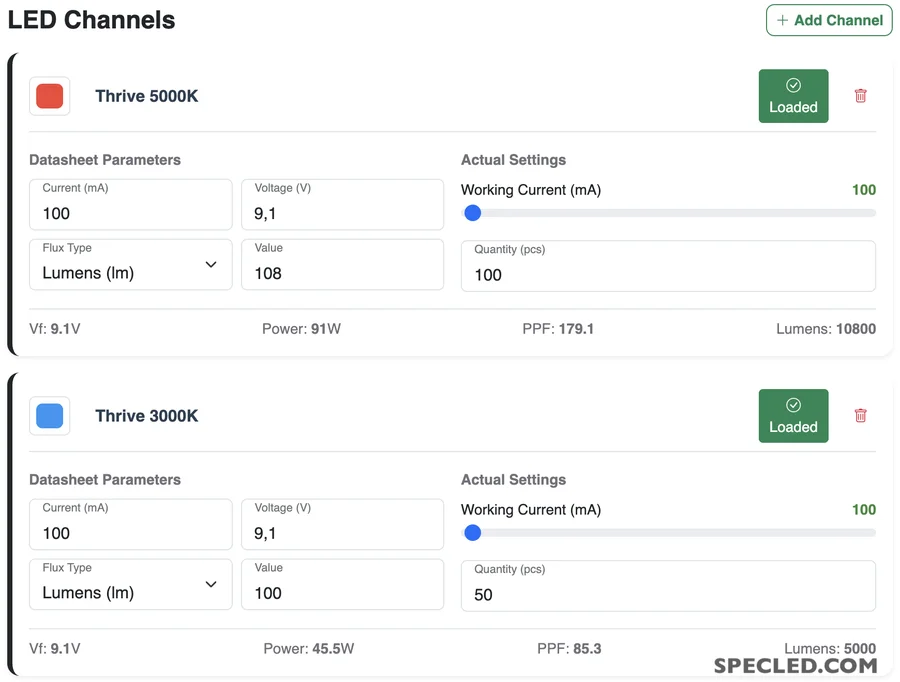Click the Lumens: 10800 readout
Image resolution: width=900 pixels, height=682 pixels.
[826, 329]
